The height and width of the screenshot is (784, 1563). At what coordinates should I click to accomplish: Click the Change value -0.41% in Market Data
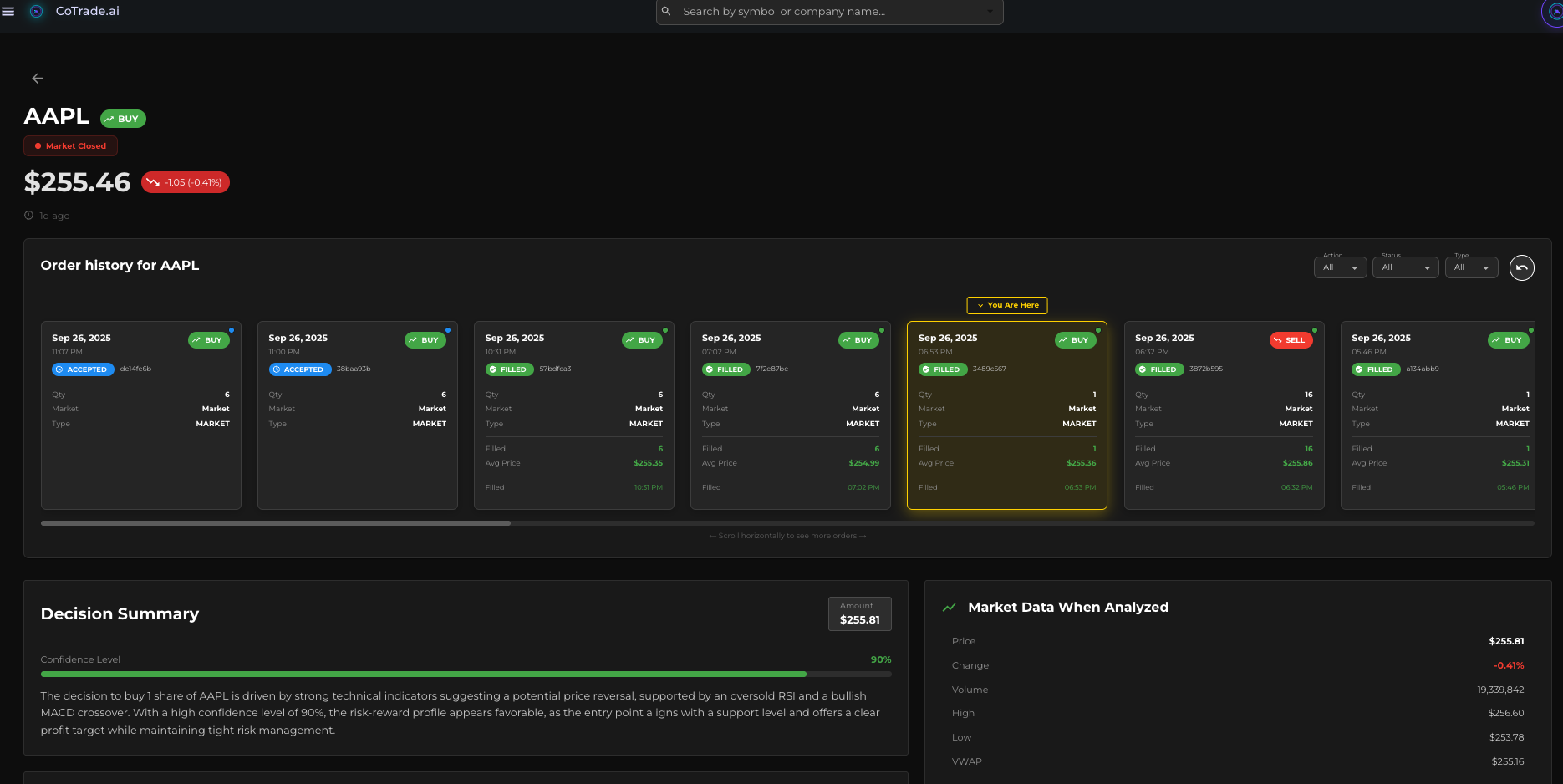tap(1509, 665)
